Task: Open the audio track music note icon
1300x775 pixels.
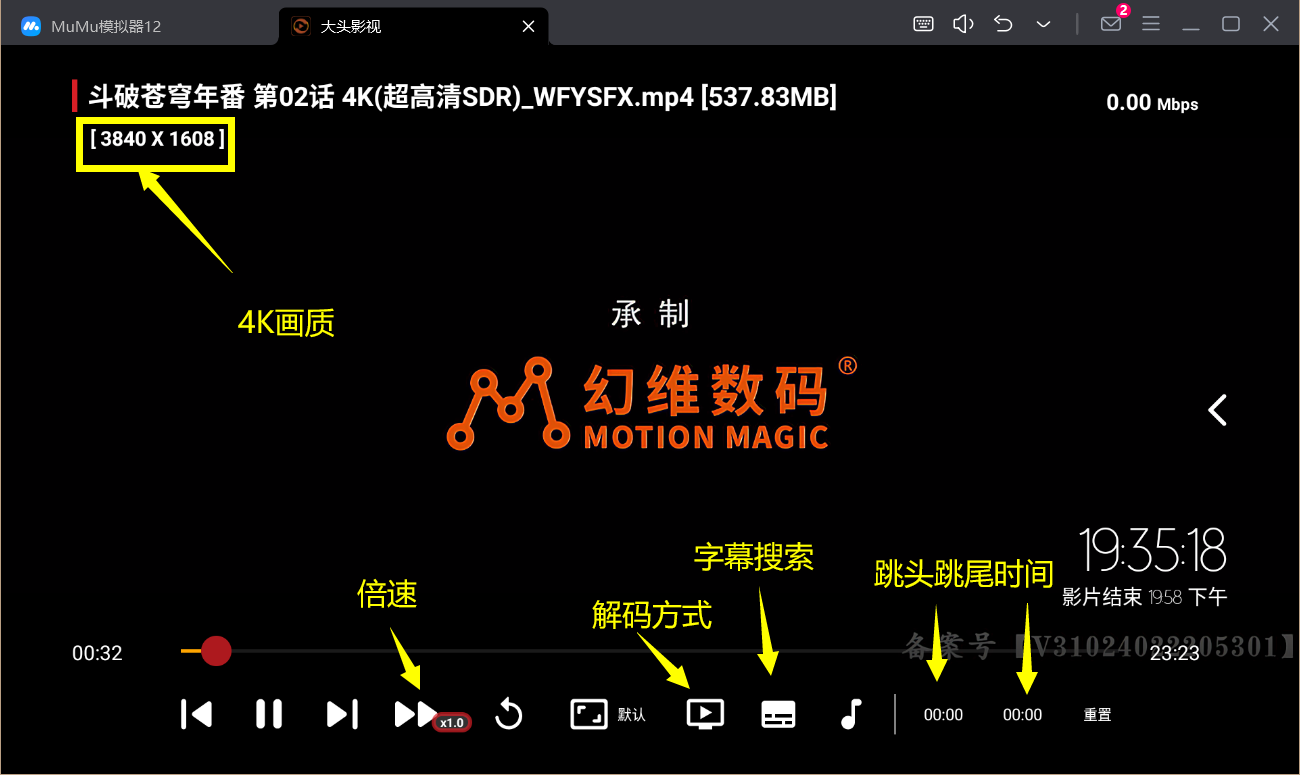Action: point(851,714)
